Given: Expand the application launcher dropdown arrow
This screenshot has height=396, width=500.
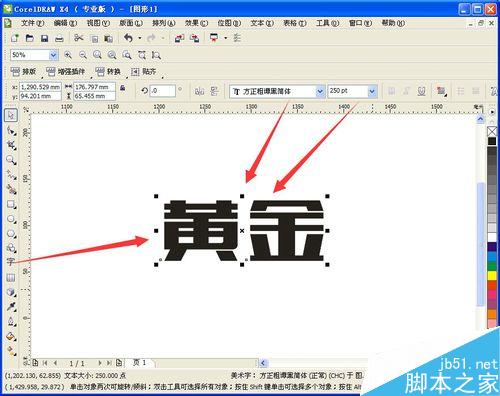Looking at the screenshot, I should pos(225,38).
